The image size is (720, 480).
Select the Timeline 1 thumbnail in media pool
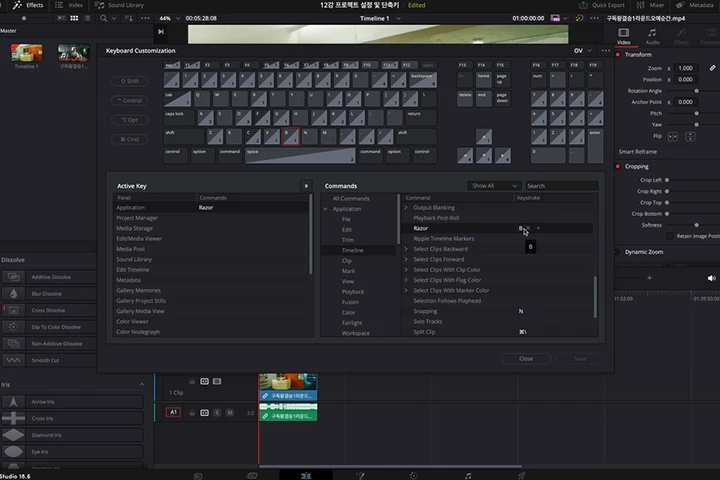click(x=27, y=53)
